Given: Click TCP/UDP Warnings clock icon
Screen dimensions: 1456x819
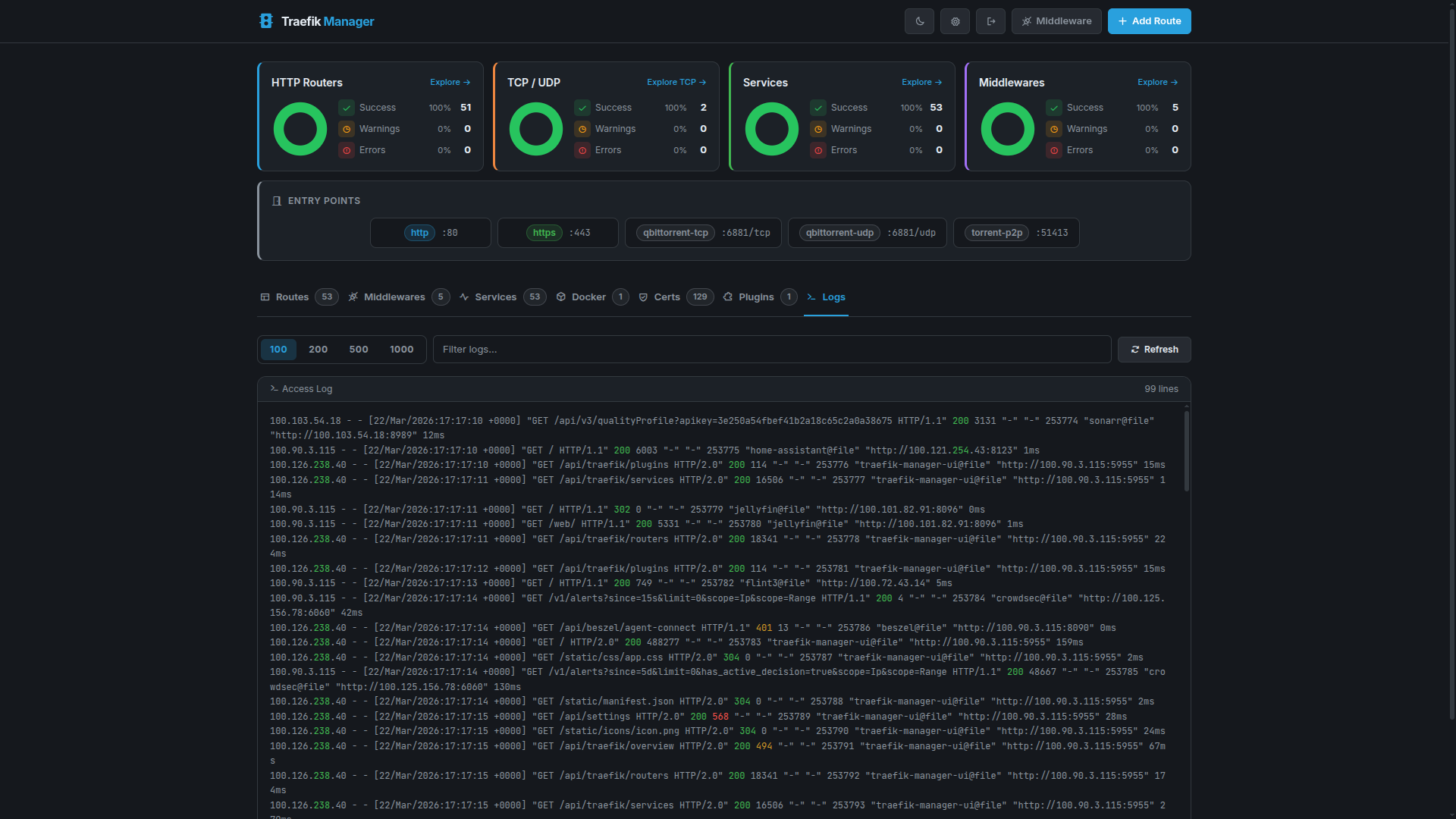Looking at the screenshot, I should tap(582, 129).
